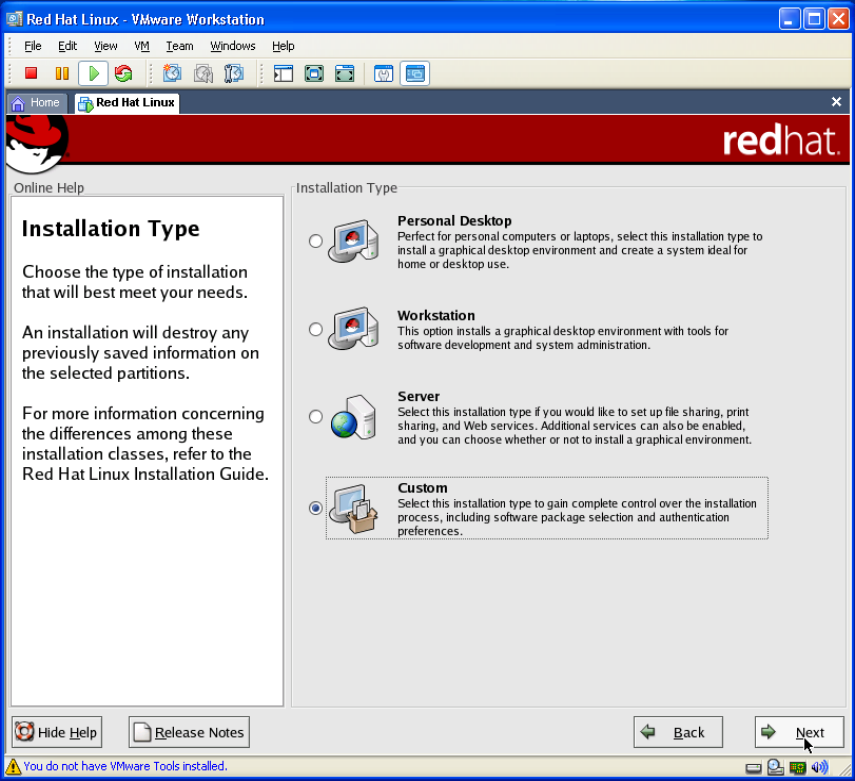Select the Custom installation radio button
Viewport: 855px width, 781px height.
[x=316, y=508]
